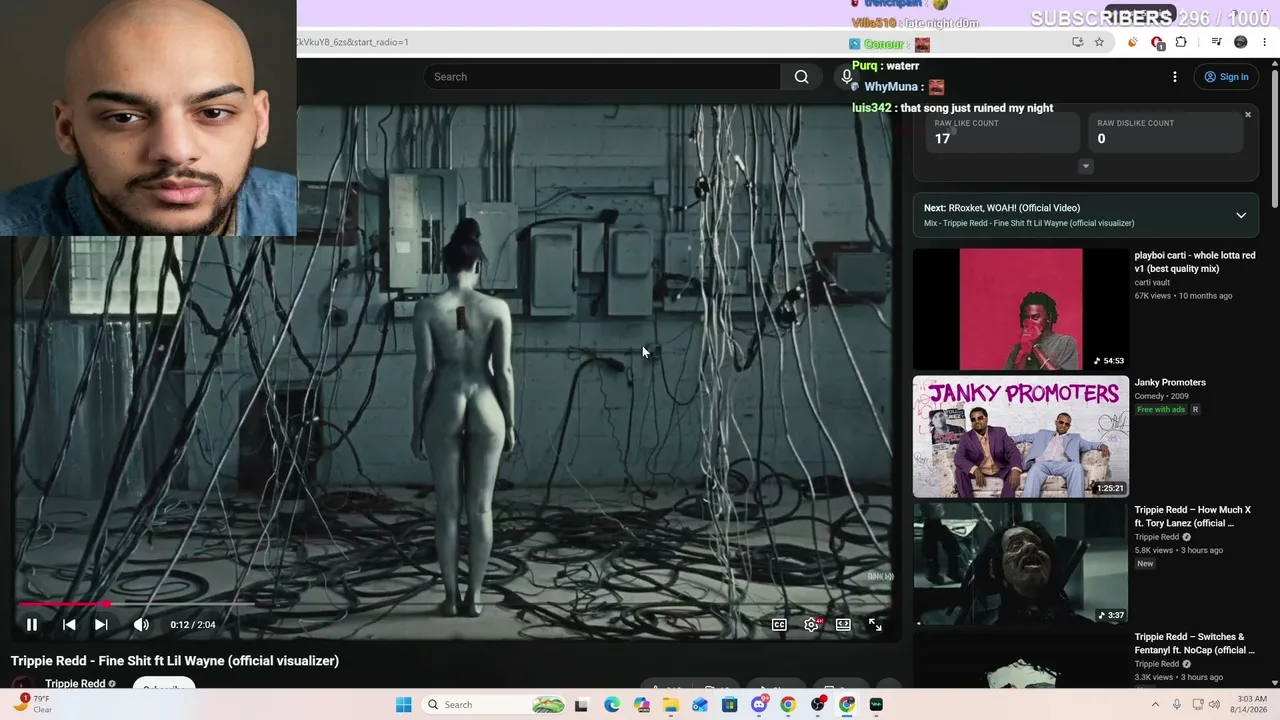The height and width of the screenshot is (720, 1280).
Task: Open Outlook from the taskbar
Action: click(x=700, y=705)
